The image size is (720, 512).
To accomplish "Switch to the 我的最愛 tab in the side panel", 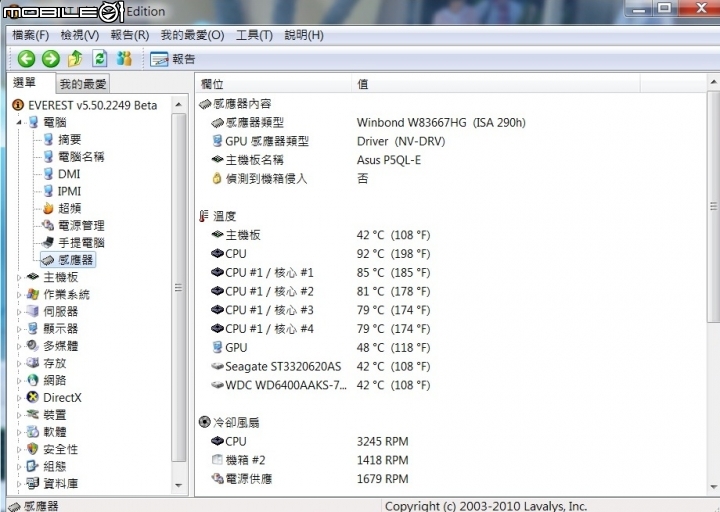I will click(x=83, y=84).
